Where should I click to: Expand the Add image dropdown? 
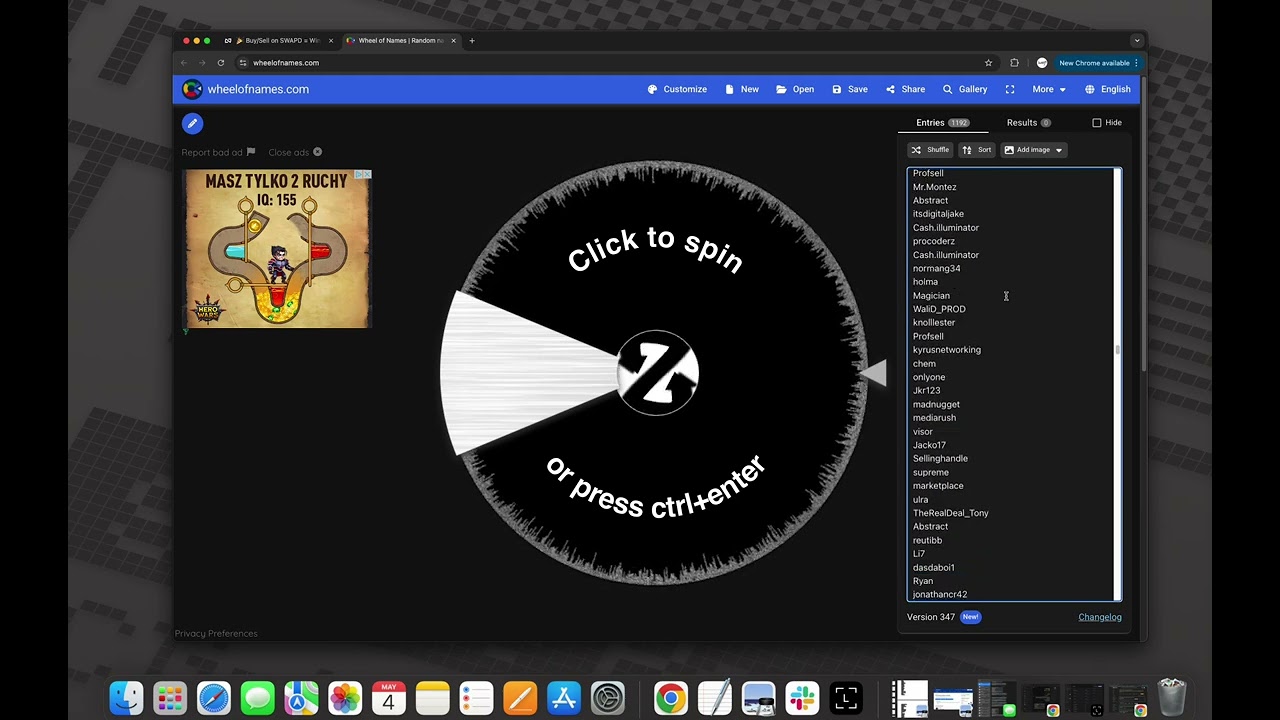pyautogui.click(x=1035, y=150)
